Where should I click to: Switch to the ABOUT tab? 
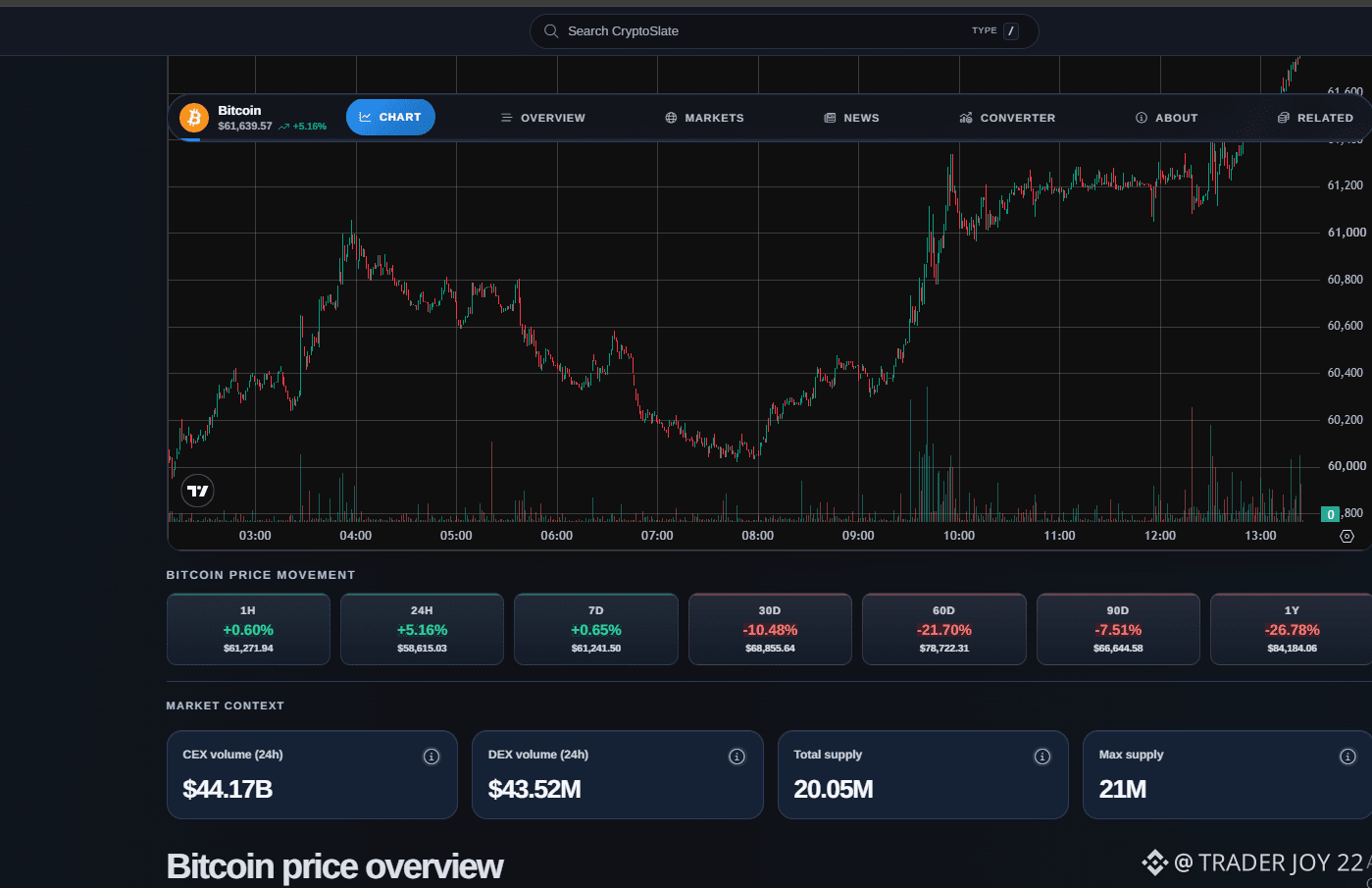pyautogui.click(x=1167, y=118)
